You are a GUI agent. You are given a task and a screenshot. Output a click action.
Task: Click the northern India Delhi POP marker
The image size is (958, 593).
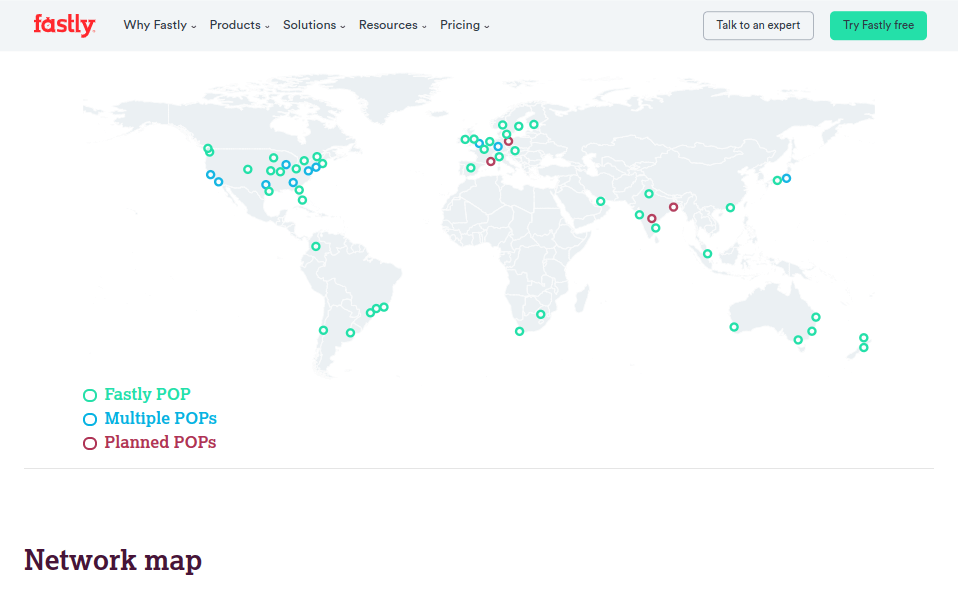[x=649, y=194]
